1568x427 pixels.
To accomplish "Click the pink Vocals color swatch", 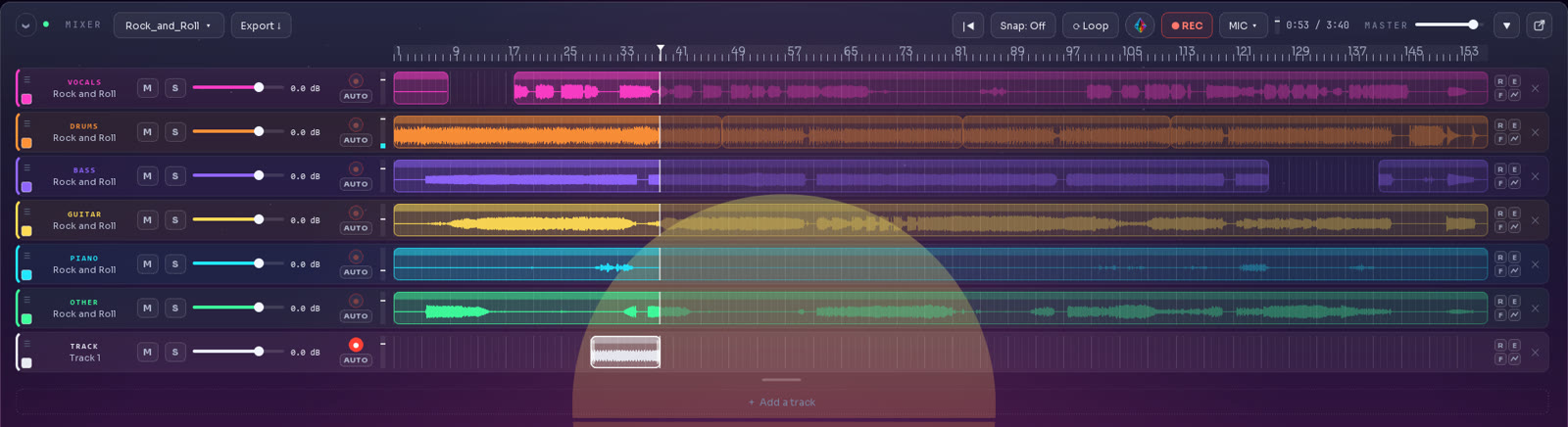I will pos(26,99).
